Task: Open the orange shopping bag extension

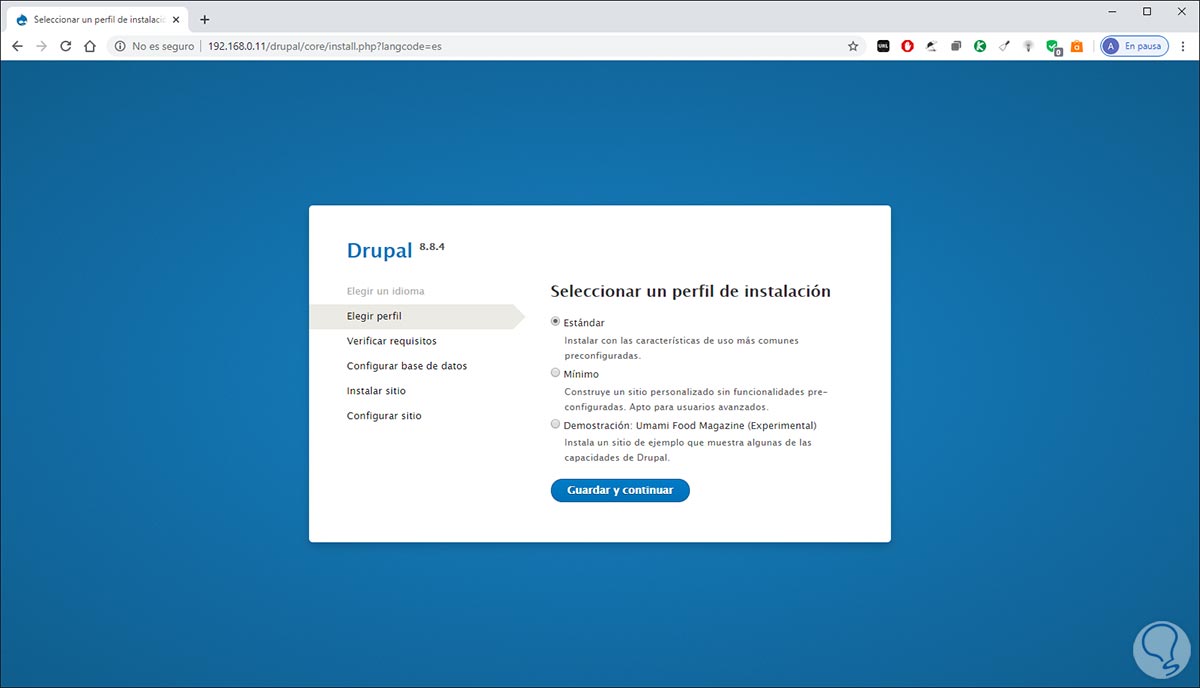Action: (x=1077, y=46)
